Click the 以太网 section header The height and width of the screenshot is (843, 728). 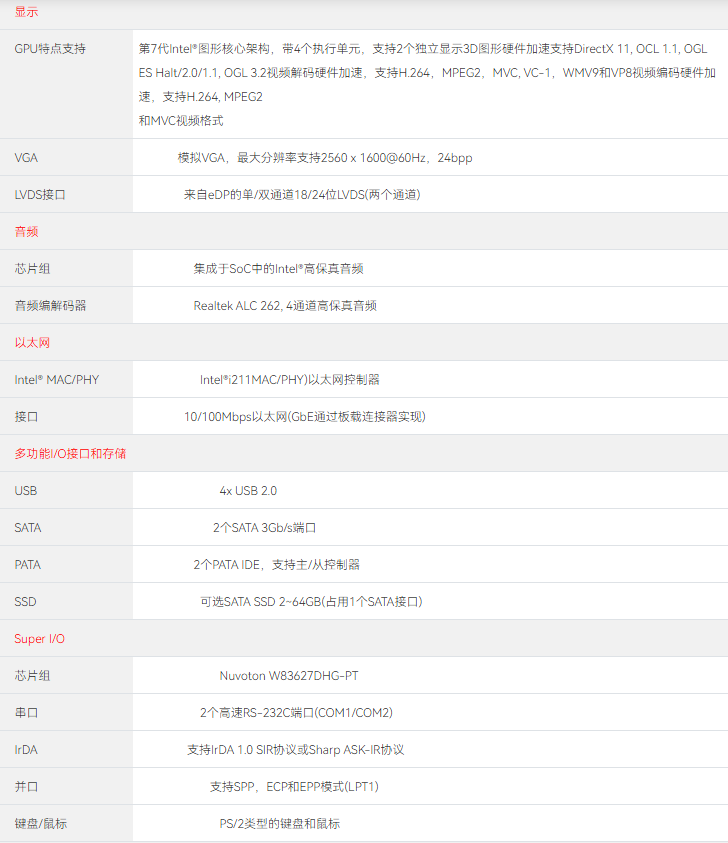pyautogui.click(x=32, y=342)
